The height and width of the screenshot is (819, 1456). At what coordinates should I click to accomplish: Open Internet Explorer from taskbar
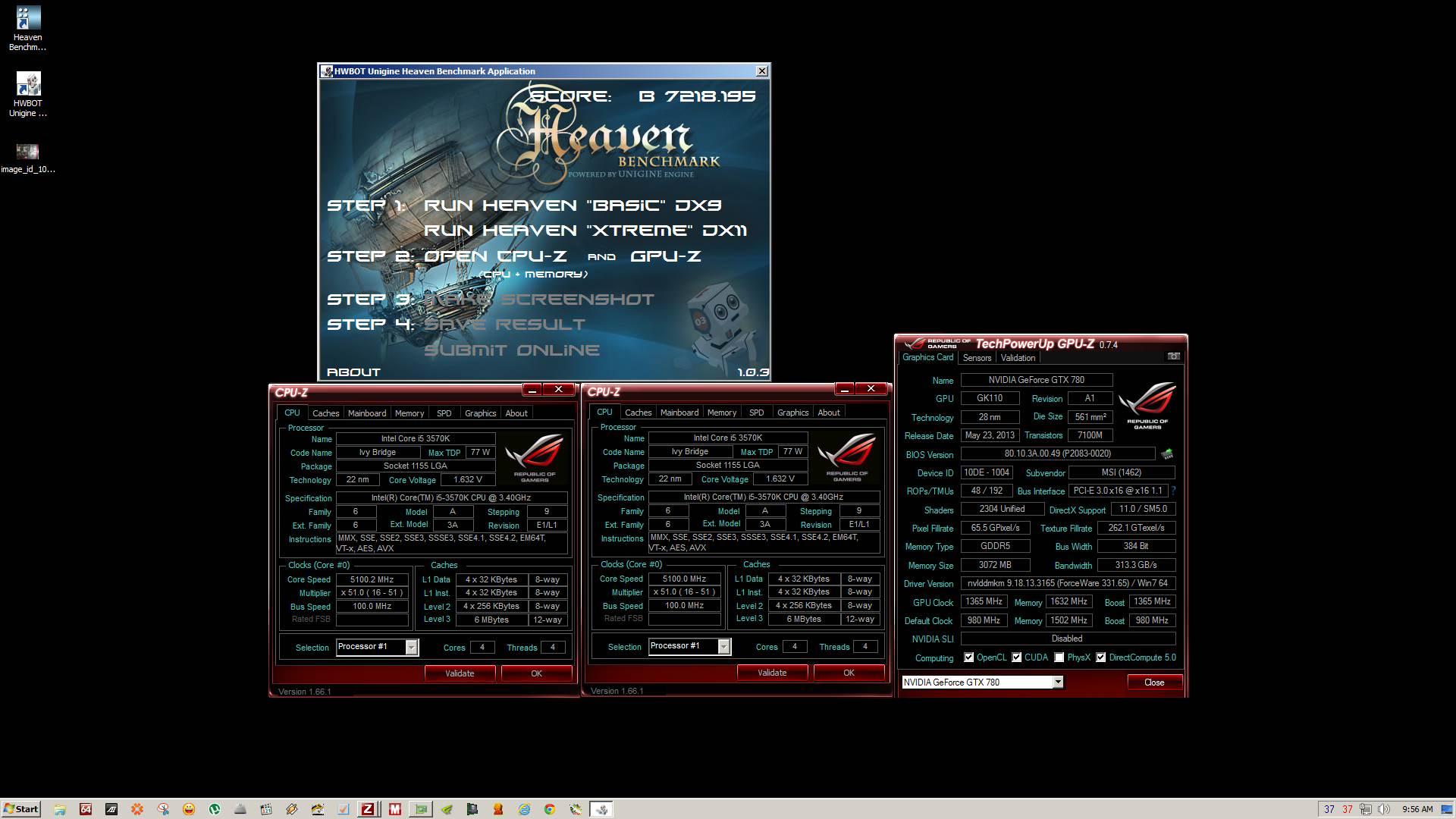click(524, 809)
